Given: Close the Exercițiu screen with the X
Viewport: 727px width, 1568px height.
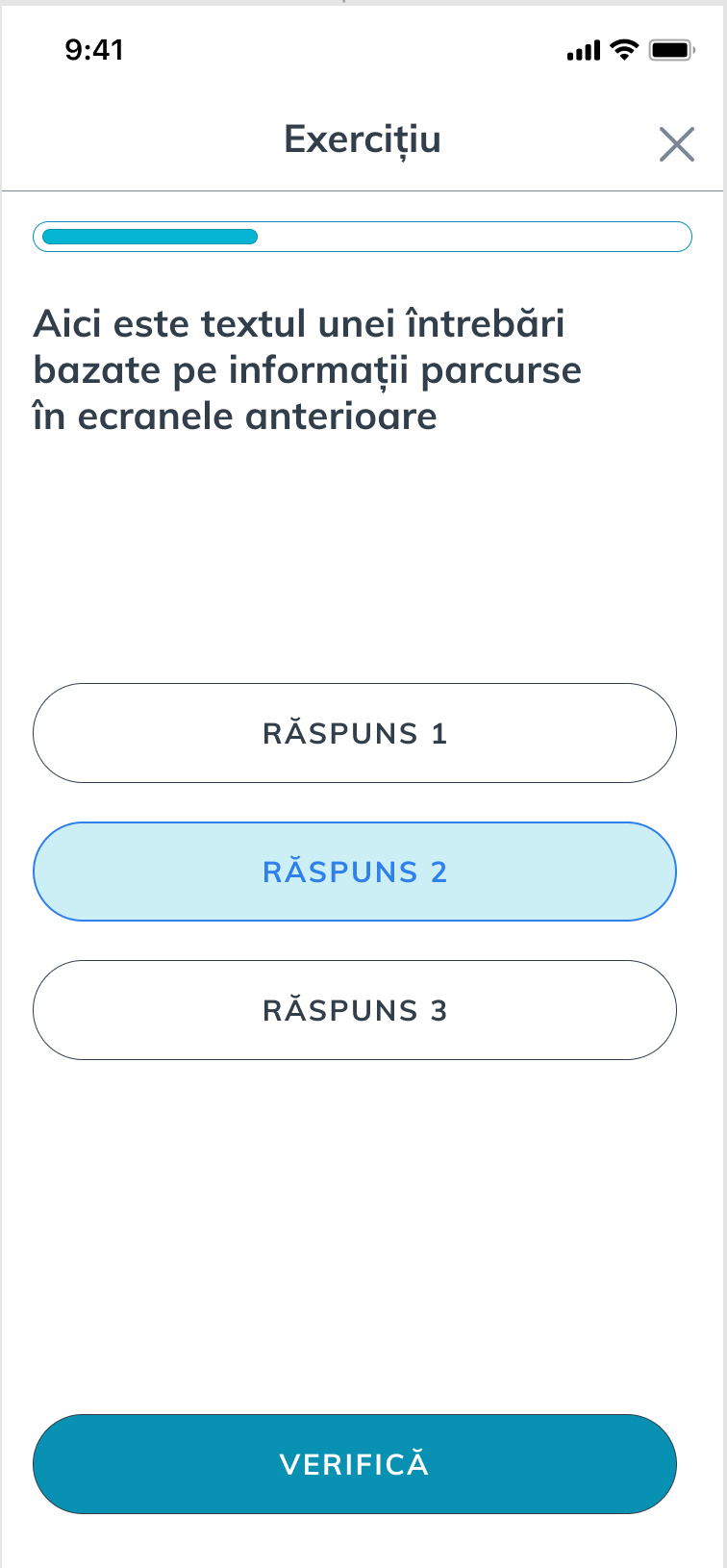Looking at the screenshot, I should [677, 144].
